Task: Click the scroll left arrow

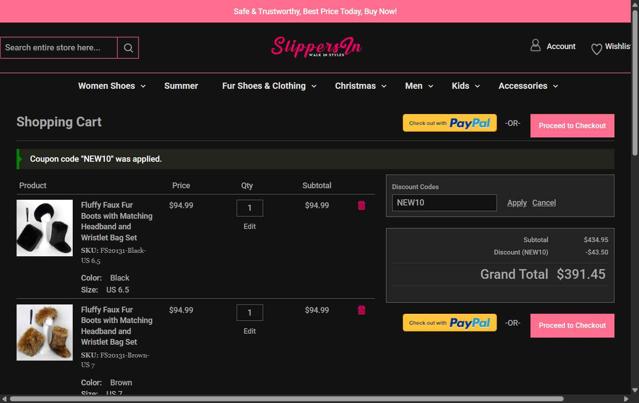Action: point(4,399)
